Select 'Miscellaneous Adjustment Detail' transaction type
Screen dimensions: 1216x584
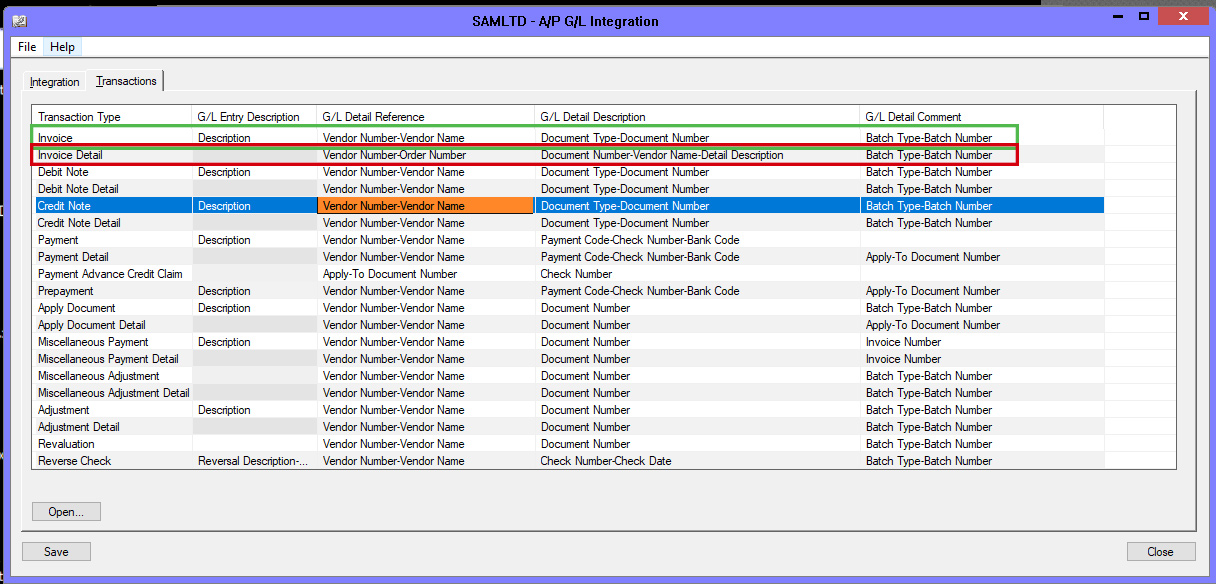coord(112,393)
